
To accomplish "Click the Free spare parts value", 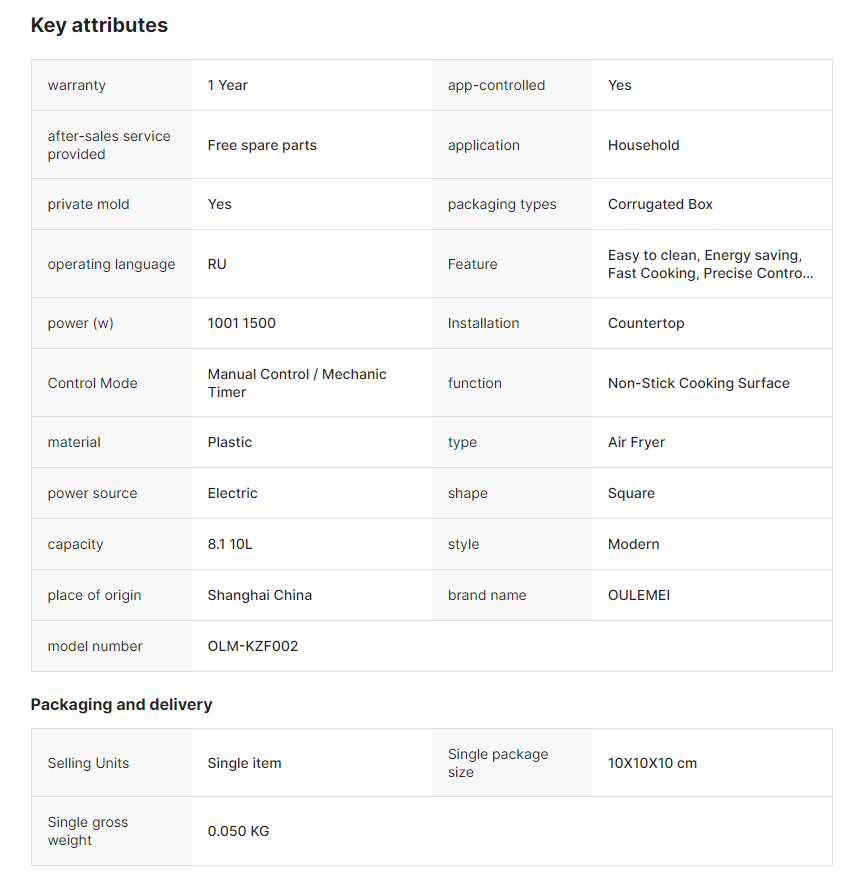I will tap(262, 145).
